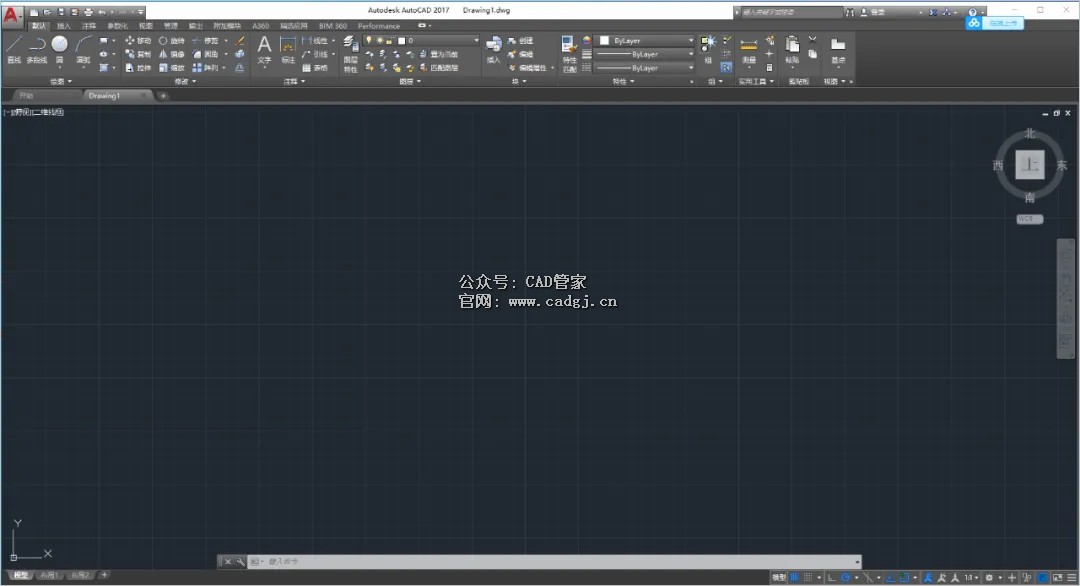Activate the Stretch (拉伸) tool
1080x586 pixels.
(138, 68)
